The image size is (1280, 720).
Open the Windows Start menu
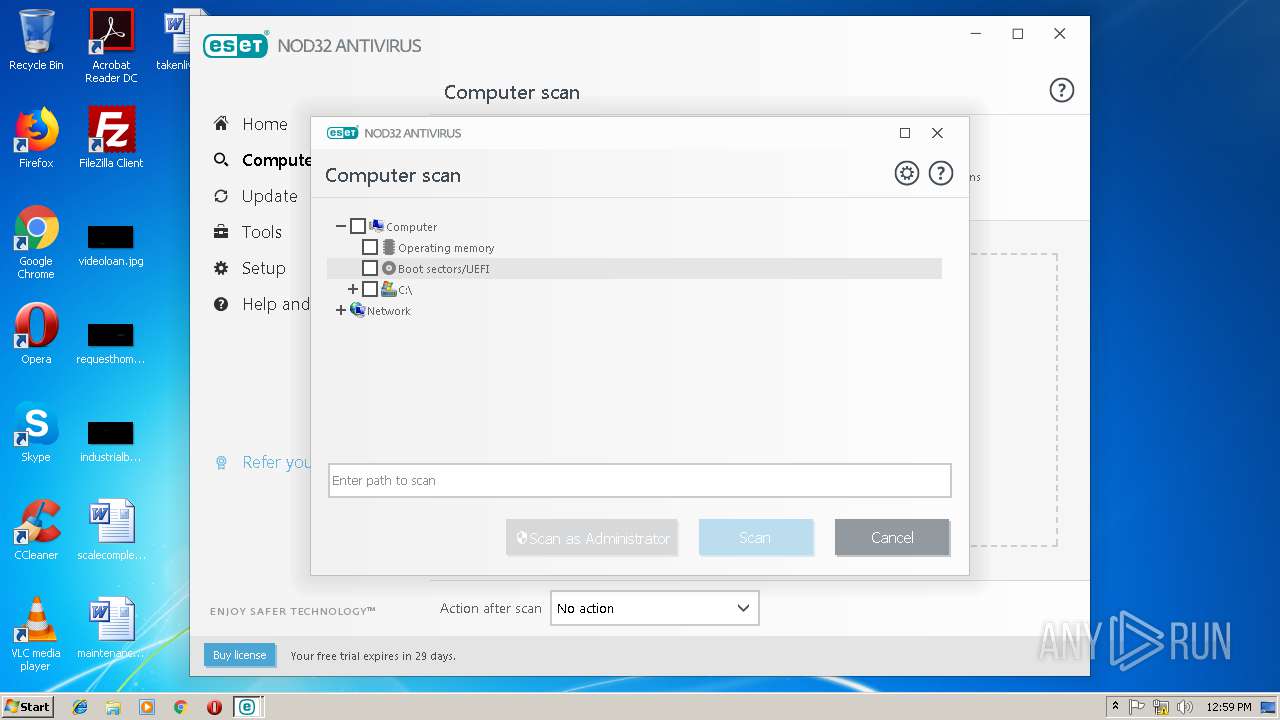point(27,706)
